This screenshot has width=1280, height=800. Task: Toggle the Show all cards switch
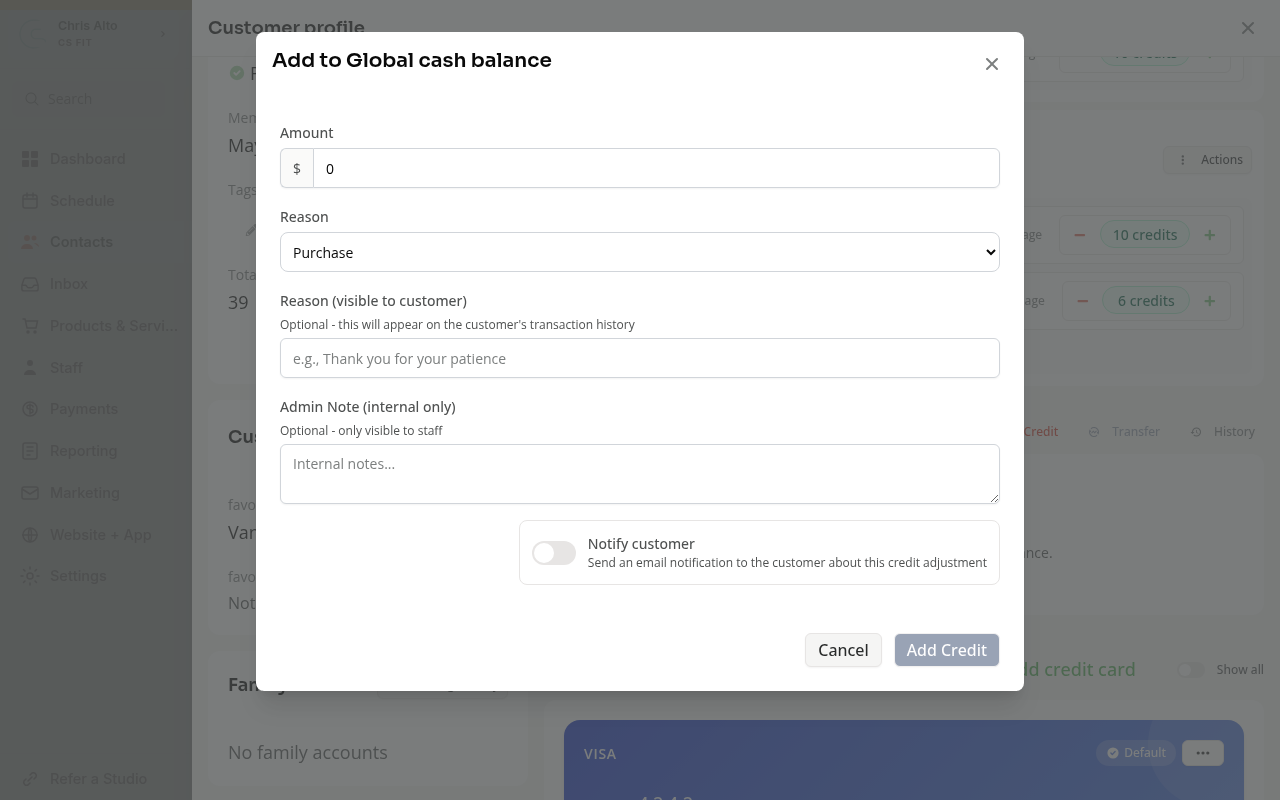(1190, 670)
